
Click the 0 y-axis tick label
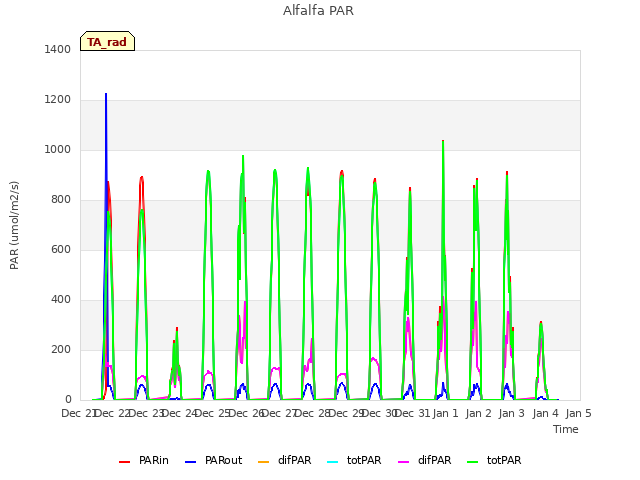tap(68, 400)
